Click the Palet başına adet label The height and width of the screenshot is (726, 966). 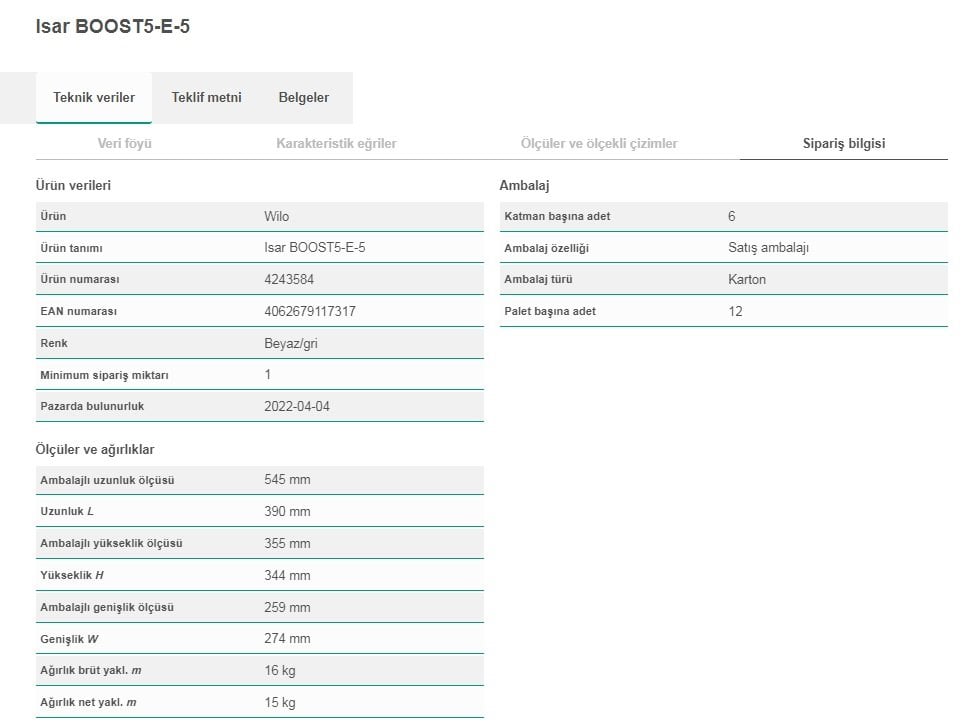(x=550, y=311)
